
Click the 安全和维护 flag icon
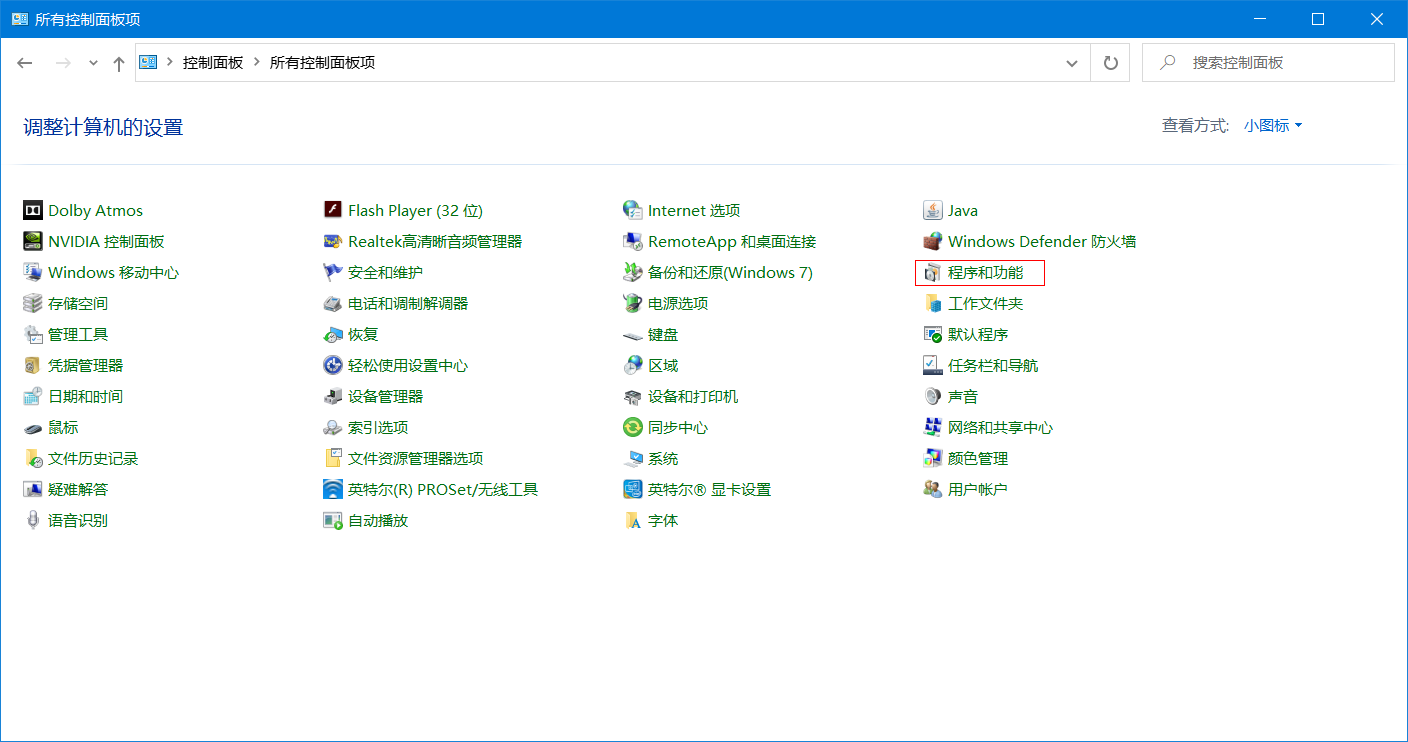pos(333,272)
